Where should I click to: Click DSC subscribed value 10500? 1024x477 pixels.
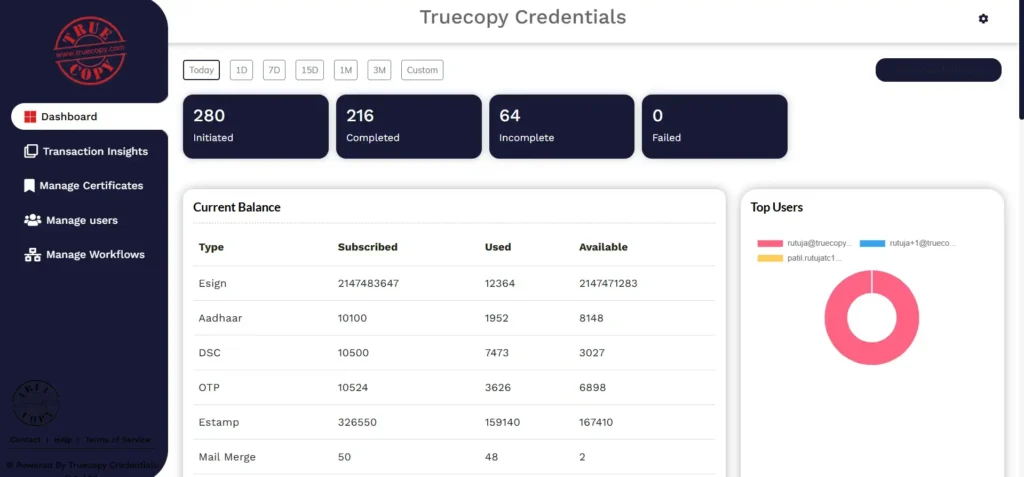353,353
